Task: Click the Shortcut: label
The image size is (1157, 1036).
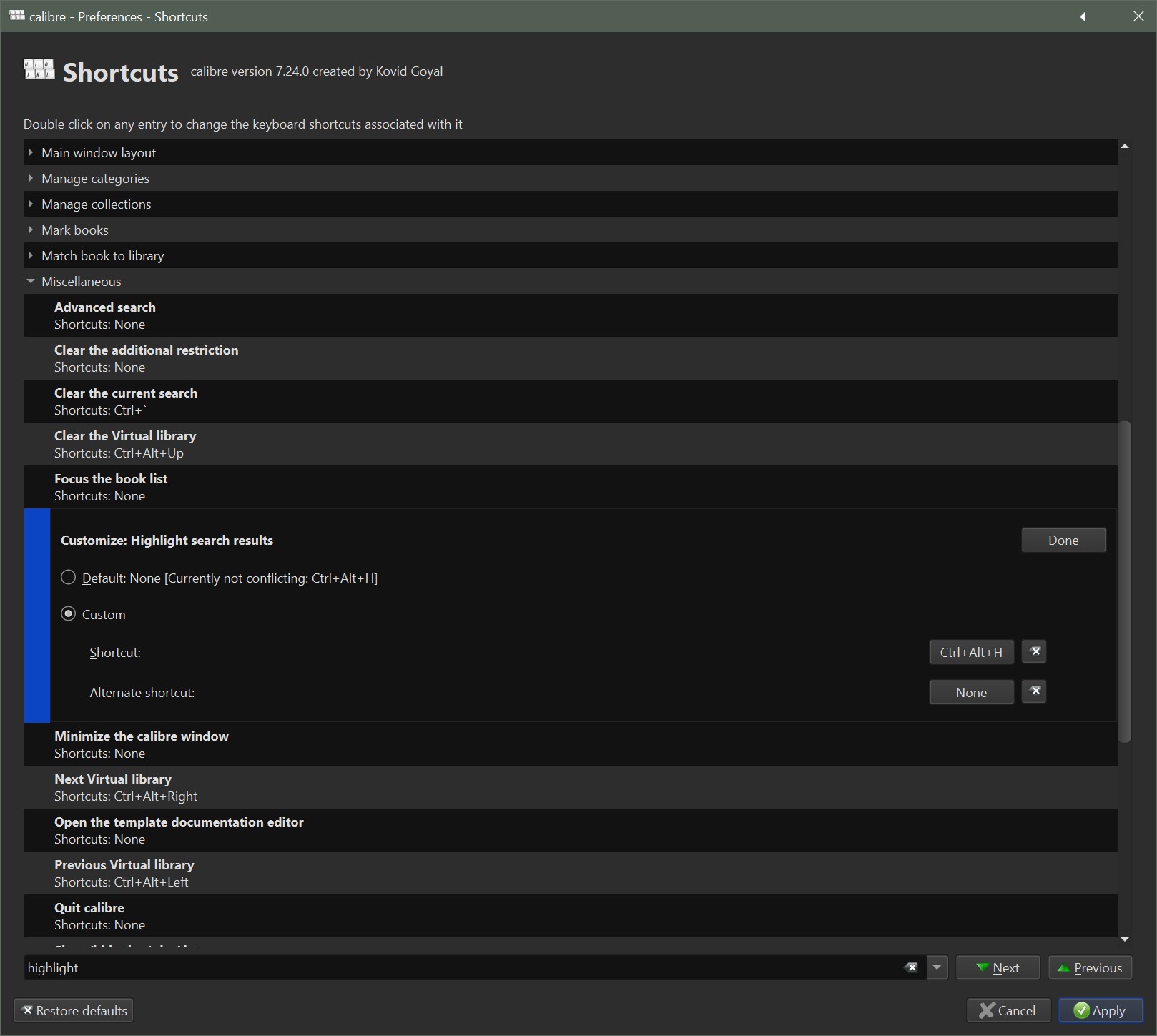Action: pyautogui.click(x=115, y=652)
